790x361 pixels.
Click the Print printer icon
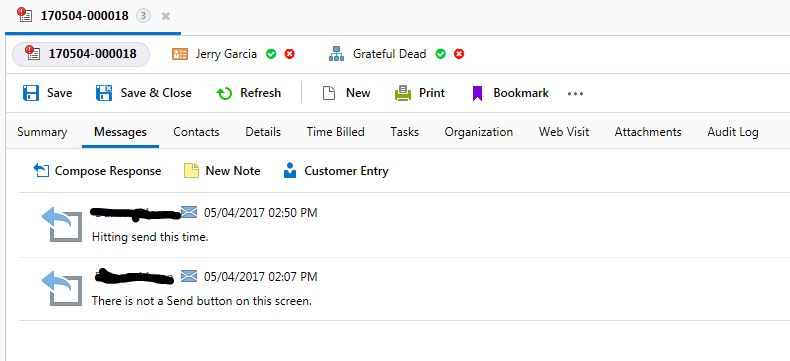point(403,93)
